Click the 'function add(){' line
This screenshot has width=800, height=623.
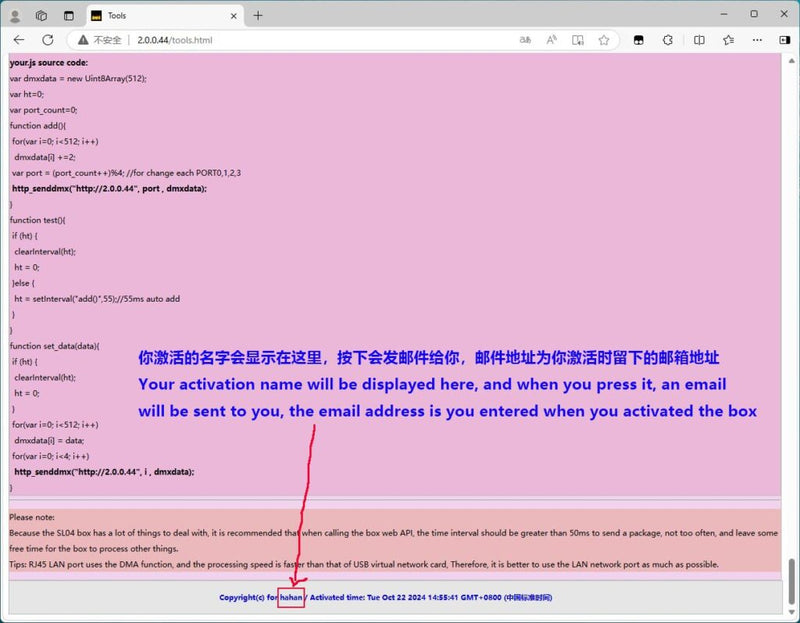click(38, 126)
